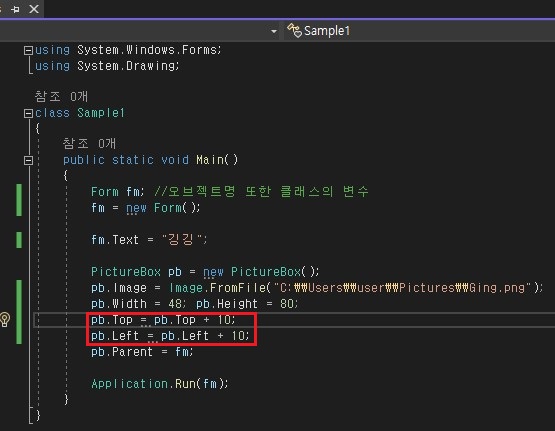Collapse the using directives region
The image size is (555, 431).
[28, 51]
